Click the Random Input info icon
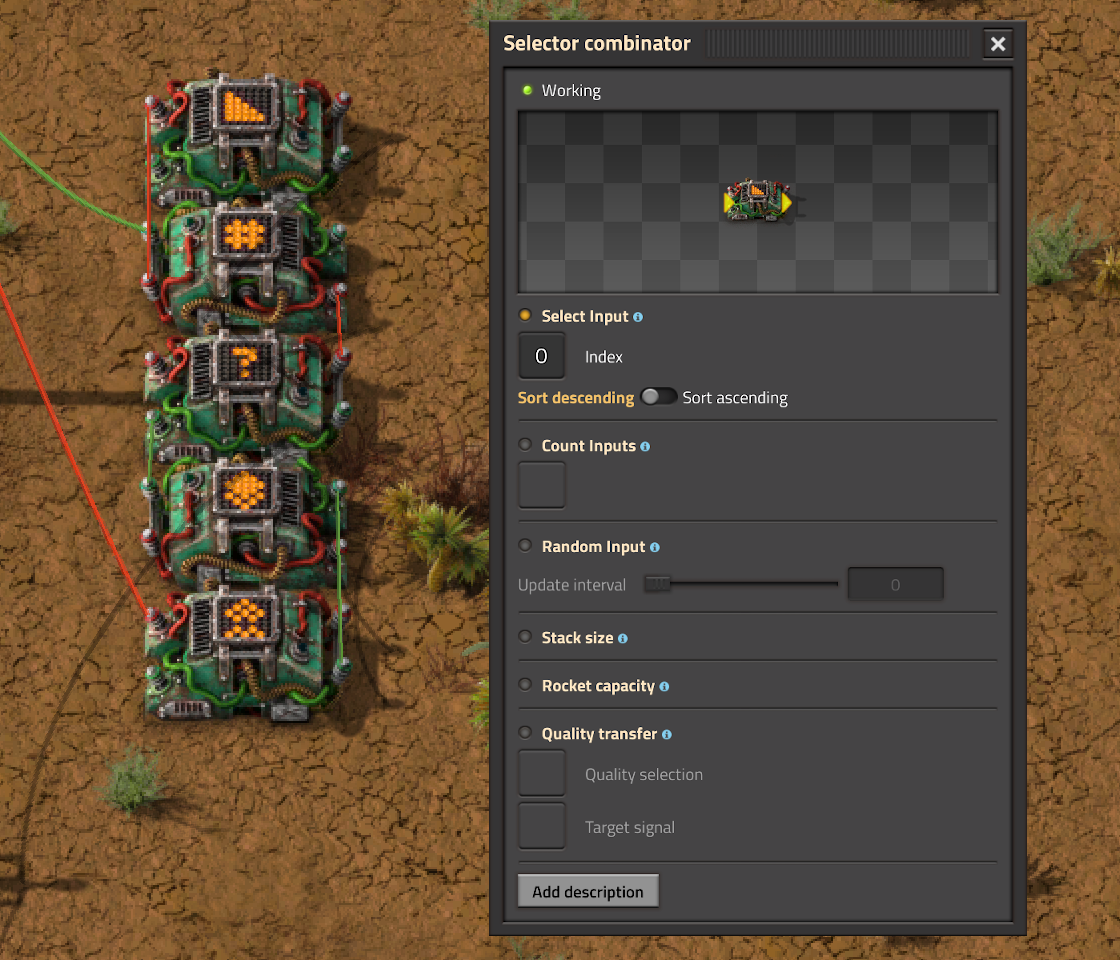The height and width of the screenshot is (960, 1120). pyautogui.click(x=654, y=547)
